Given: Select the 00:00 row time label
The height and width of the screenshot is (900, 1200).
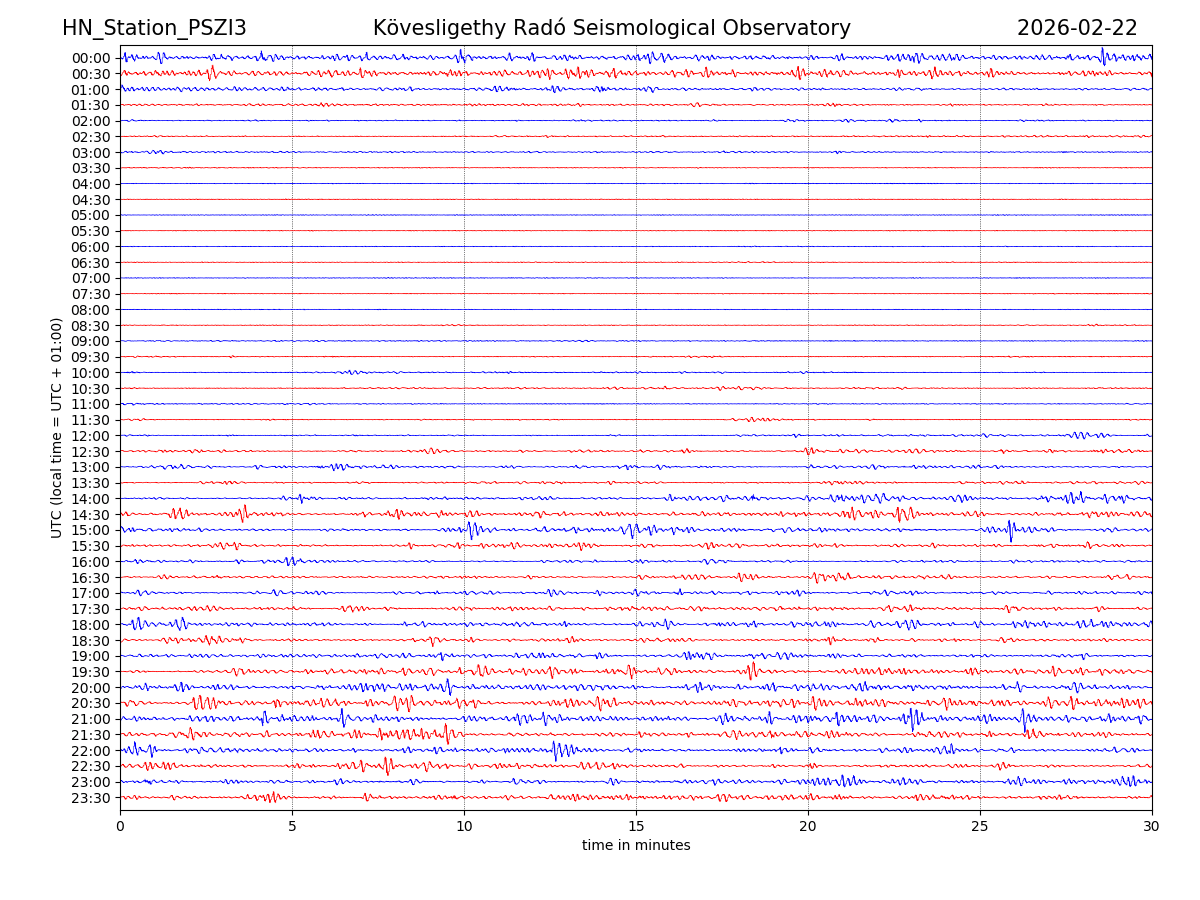Looking at the screenshot, I should (x=90, y=58).
